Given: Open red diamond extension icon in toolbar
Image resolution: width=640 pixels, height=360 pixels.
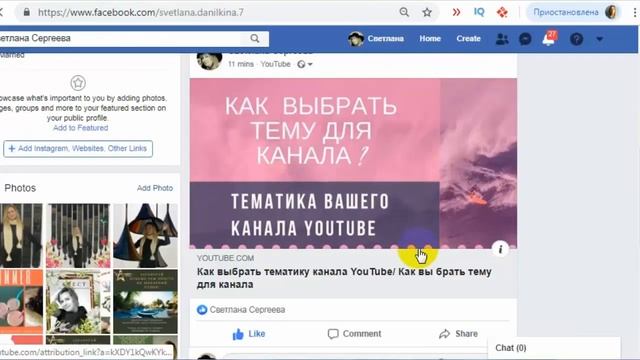Looking at the screenshot, I should 502,12.
